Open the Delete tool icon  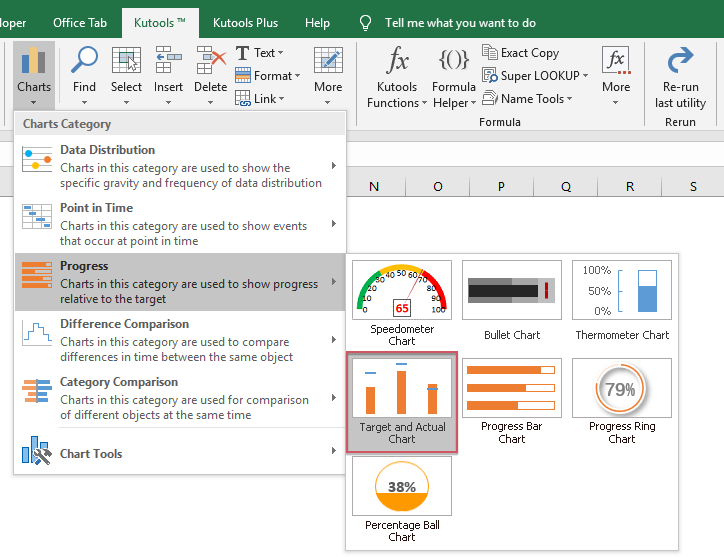click(x=211, y=60)
